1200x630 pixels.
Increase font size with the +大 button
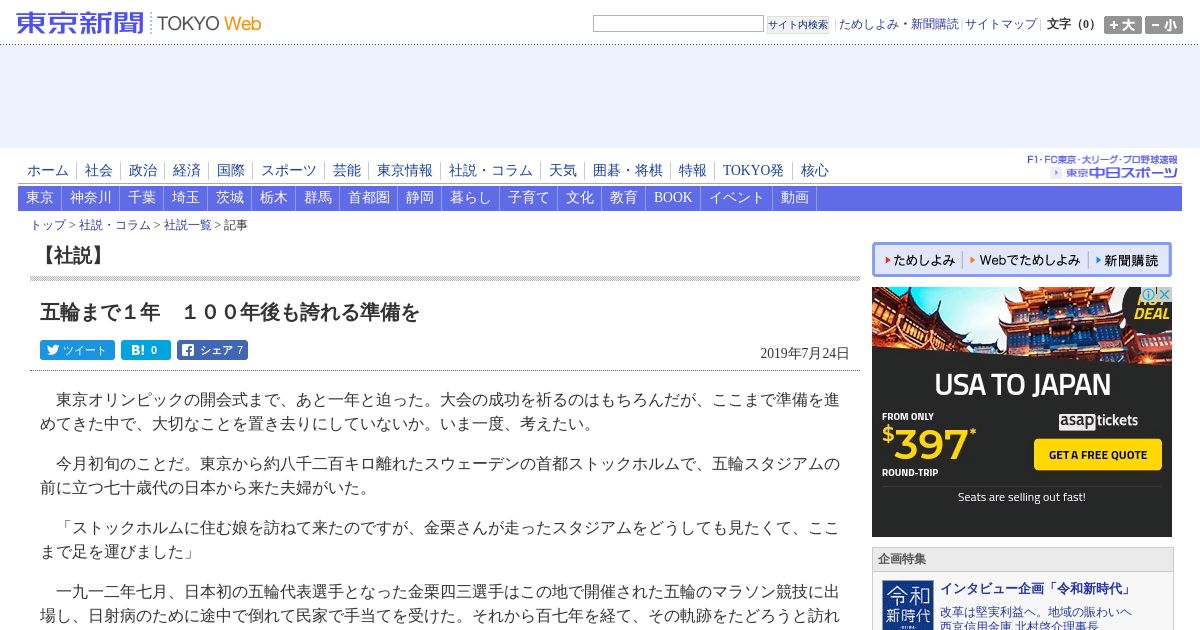pyautogui.click(x=1122, y=25)
